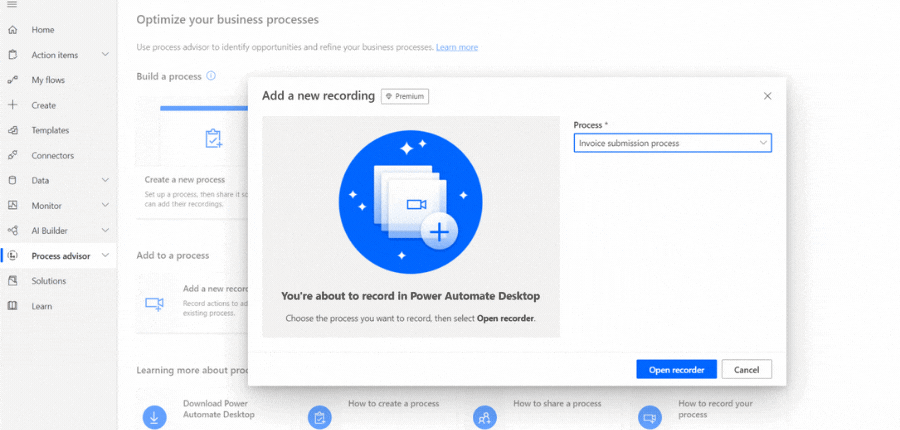Open the How to share a process link
Screen dimensions: 900x430
tap(557, 404)
